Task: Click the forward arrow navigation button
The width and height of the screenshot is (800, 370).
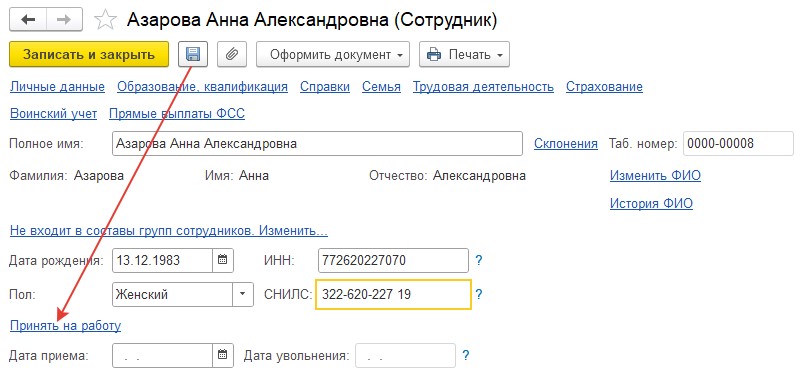Action: [65, 20]
